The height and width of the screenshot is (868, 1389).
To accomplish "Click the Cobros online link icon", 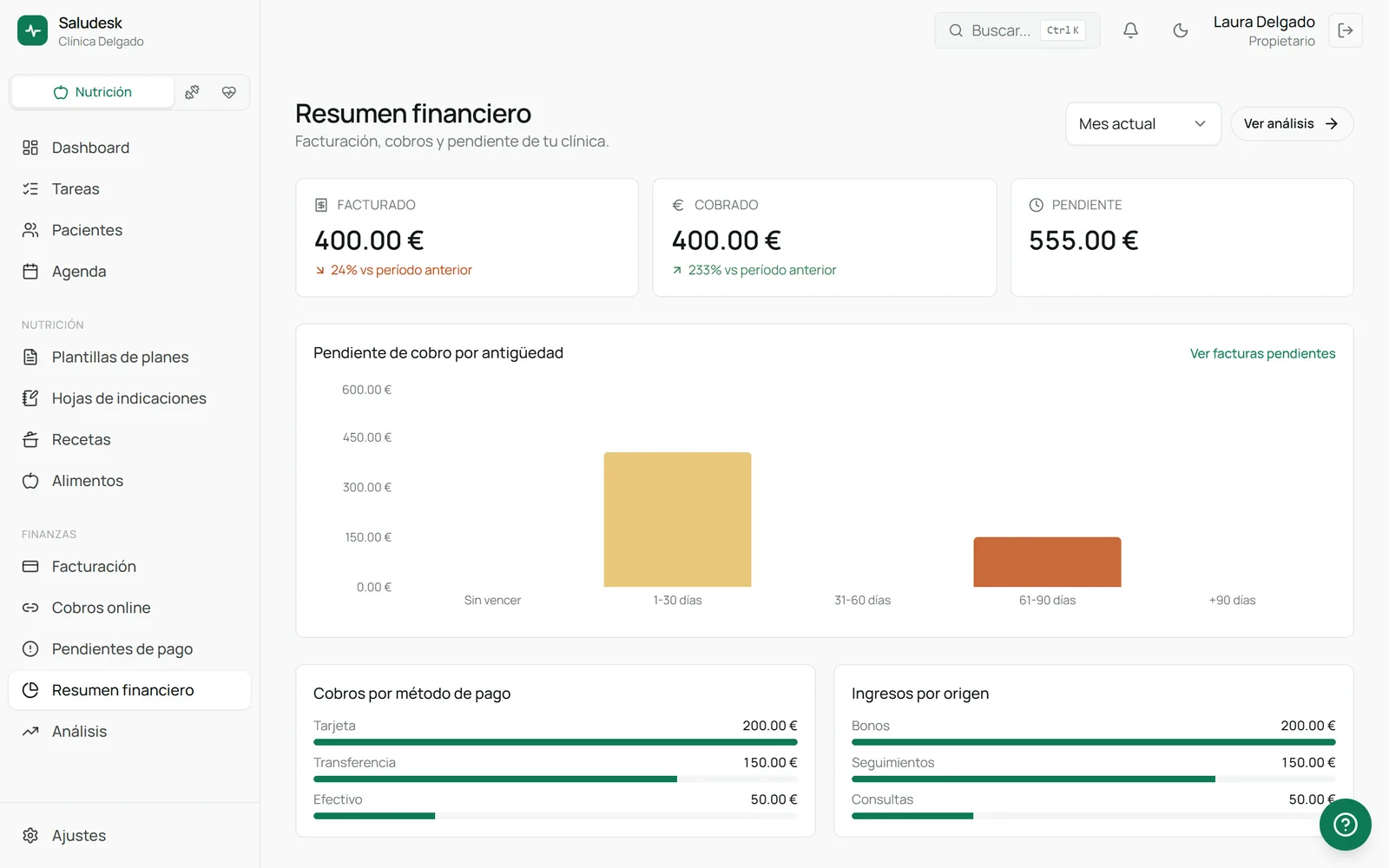I will click(30, 608).
